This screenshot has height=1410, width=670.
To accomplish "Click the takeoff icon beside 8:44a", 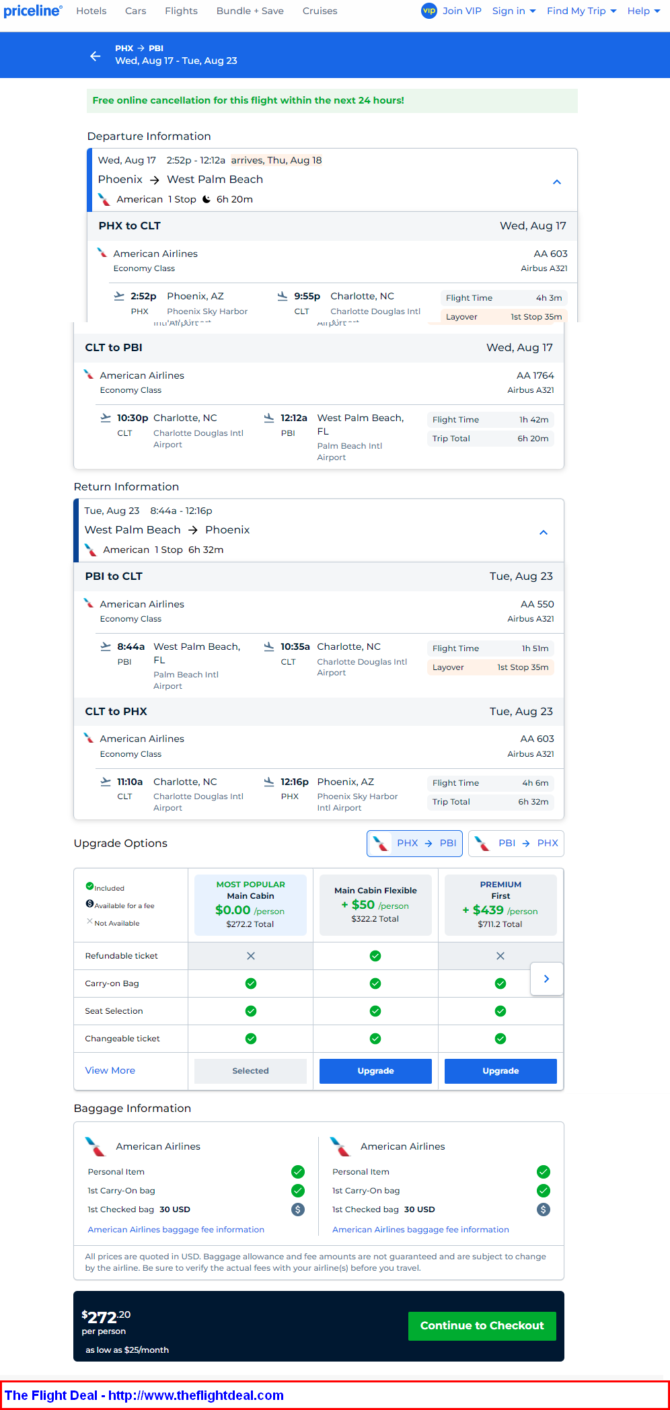I will 106,647.
